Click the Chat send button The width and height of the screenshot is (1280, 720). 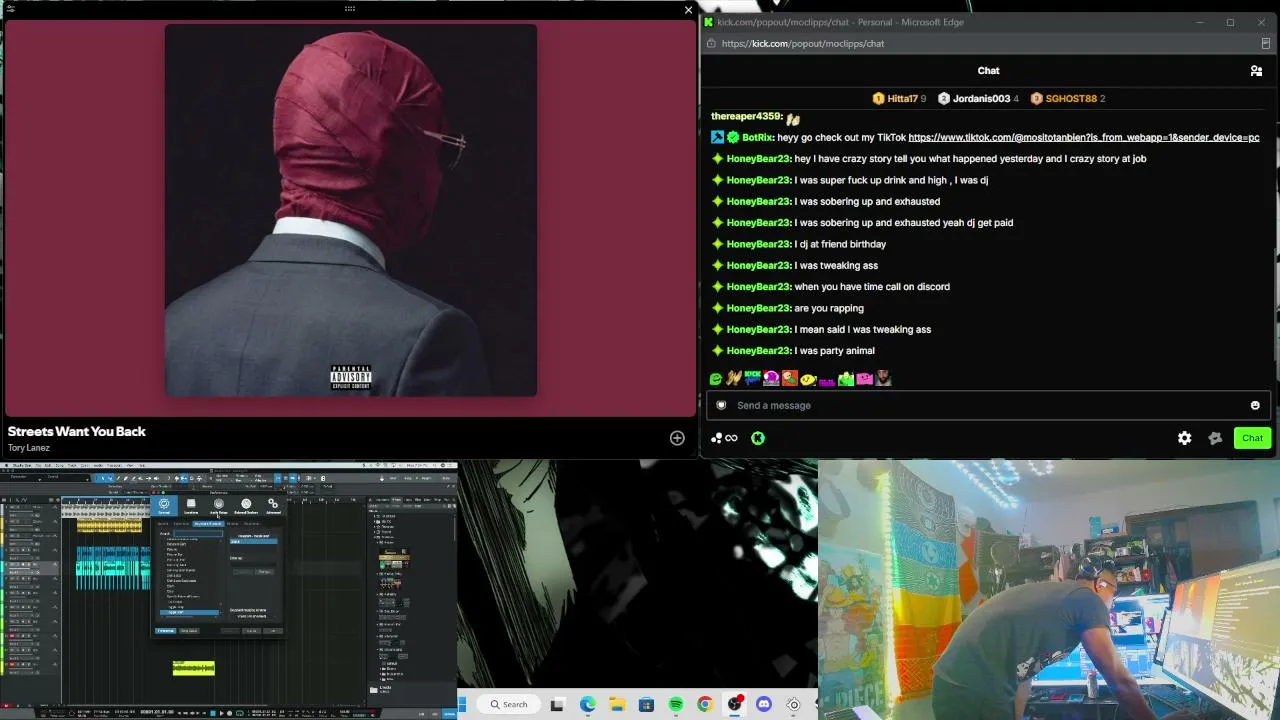[1252, 438]
